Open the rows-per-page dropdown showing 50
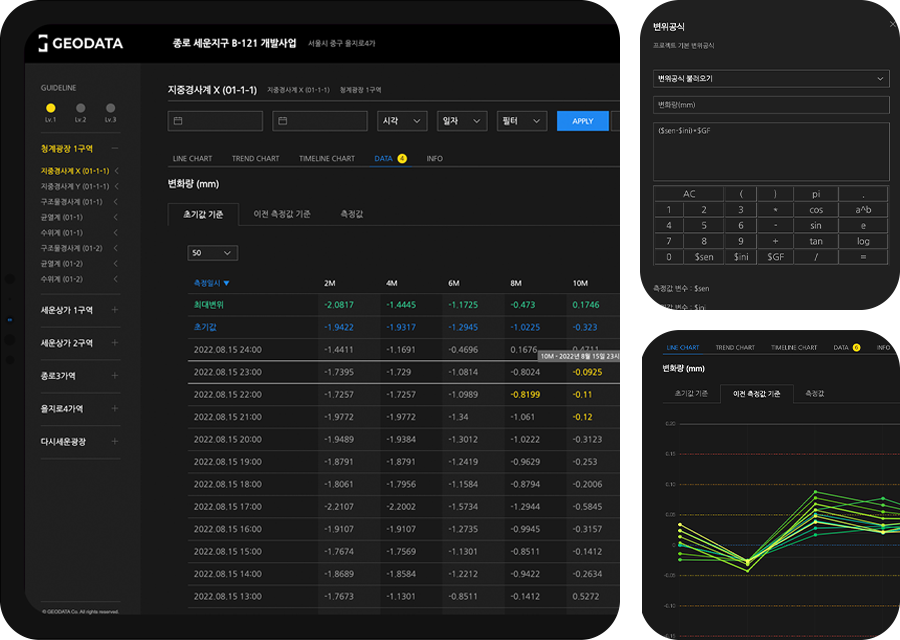The height and width of the screenshot is (640, 900). click(x=212, y=253)
